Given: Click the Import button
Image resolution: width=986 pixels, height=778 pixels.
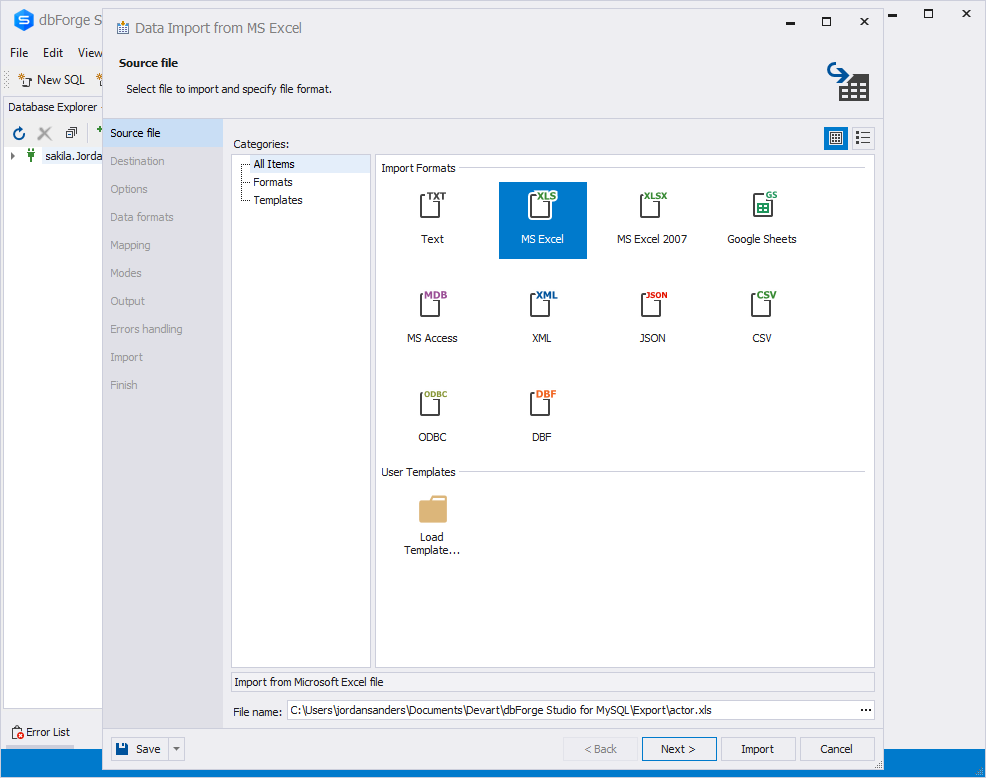Looking at the screenshot, I should 758,749.
